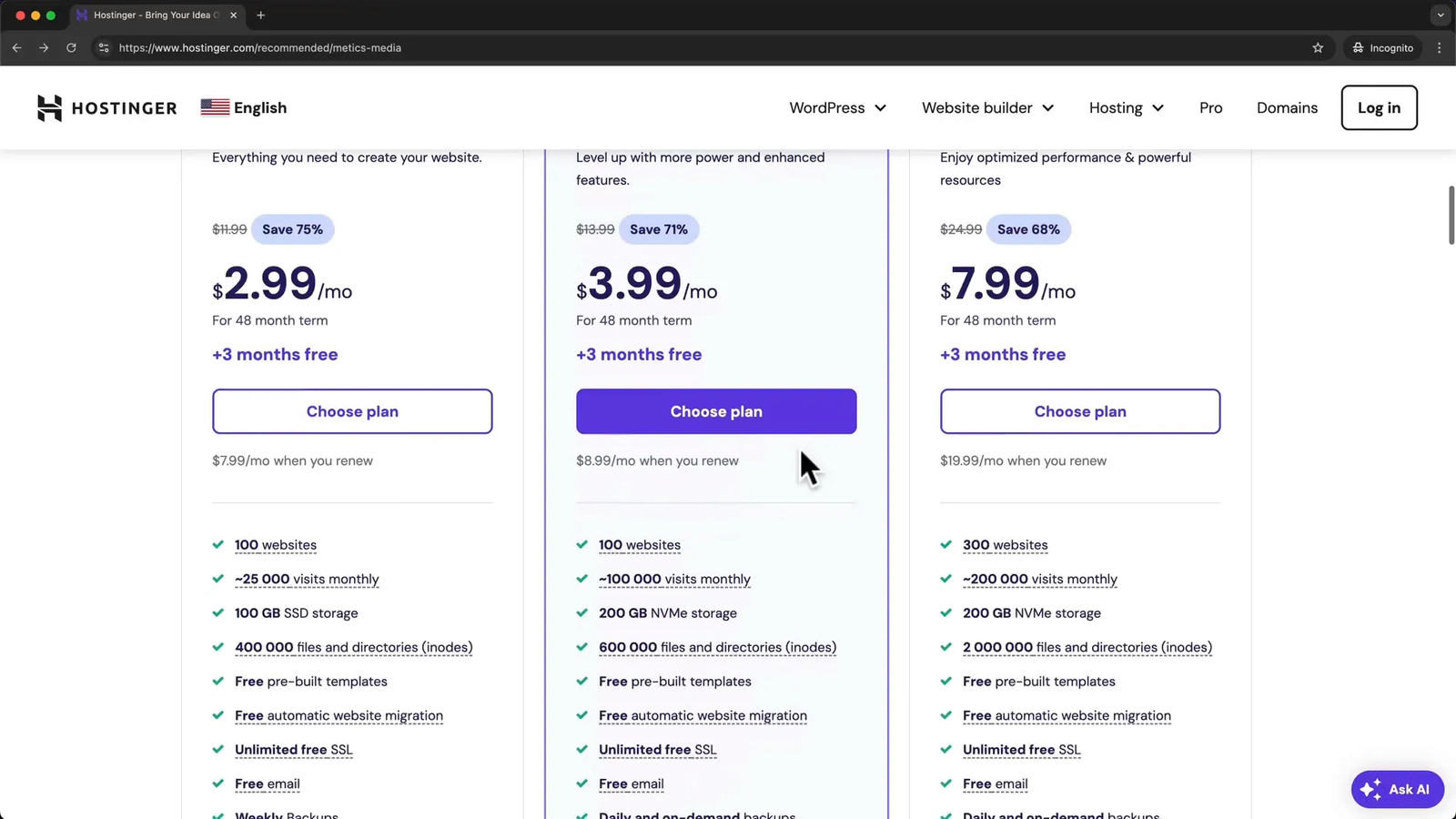Click '2 000 000 files and directories' feature

pos(1087,647)
